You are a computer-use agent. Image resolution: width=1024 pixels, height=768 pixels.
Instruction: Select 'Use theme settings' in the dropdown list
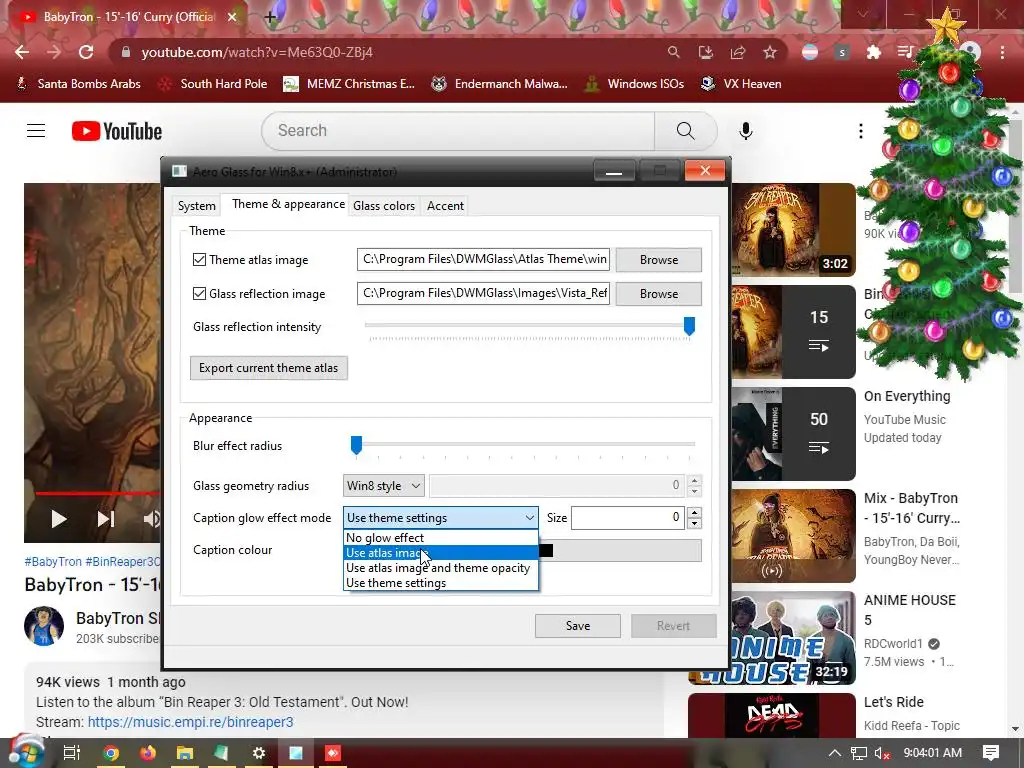coord(441,583)
